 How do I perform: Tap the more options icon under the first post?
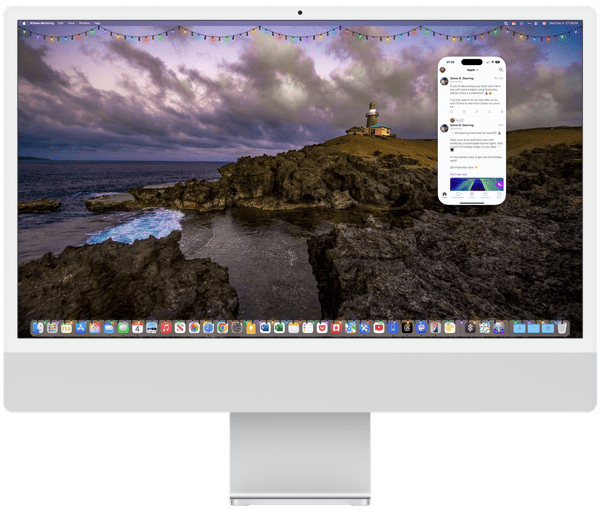(x=502, y=112)
